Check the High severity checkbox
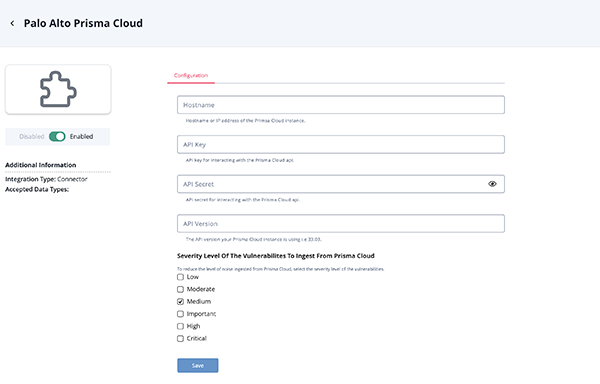Image resolution: width=600 pixels, height=384 pixels. [x=180, y=326]
